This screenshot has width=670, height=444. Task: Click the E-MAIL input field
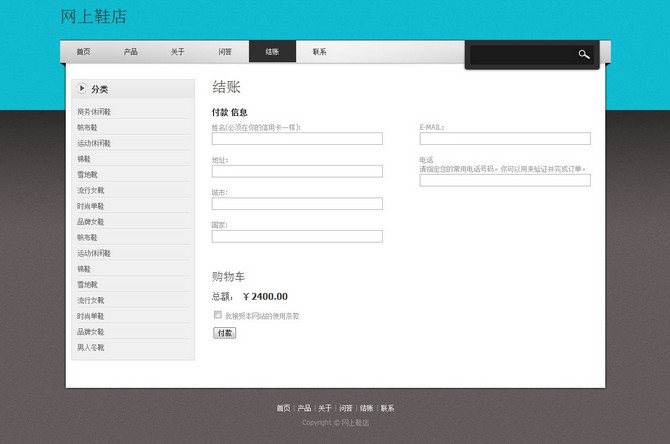coord(505,139)
